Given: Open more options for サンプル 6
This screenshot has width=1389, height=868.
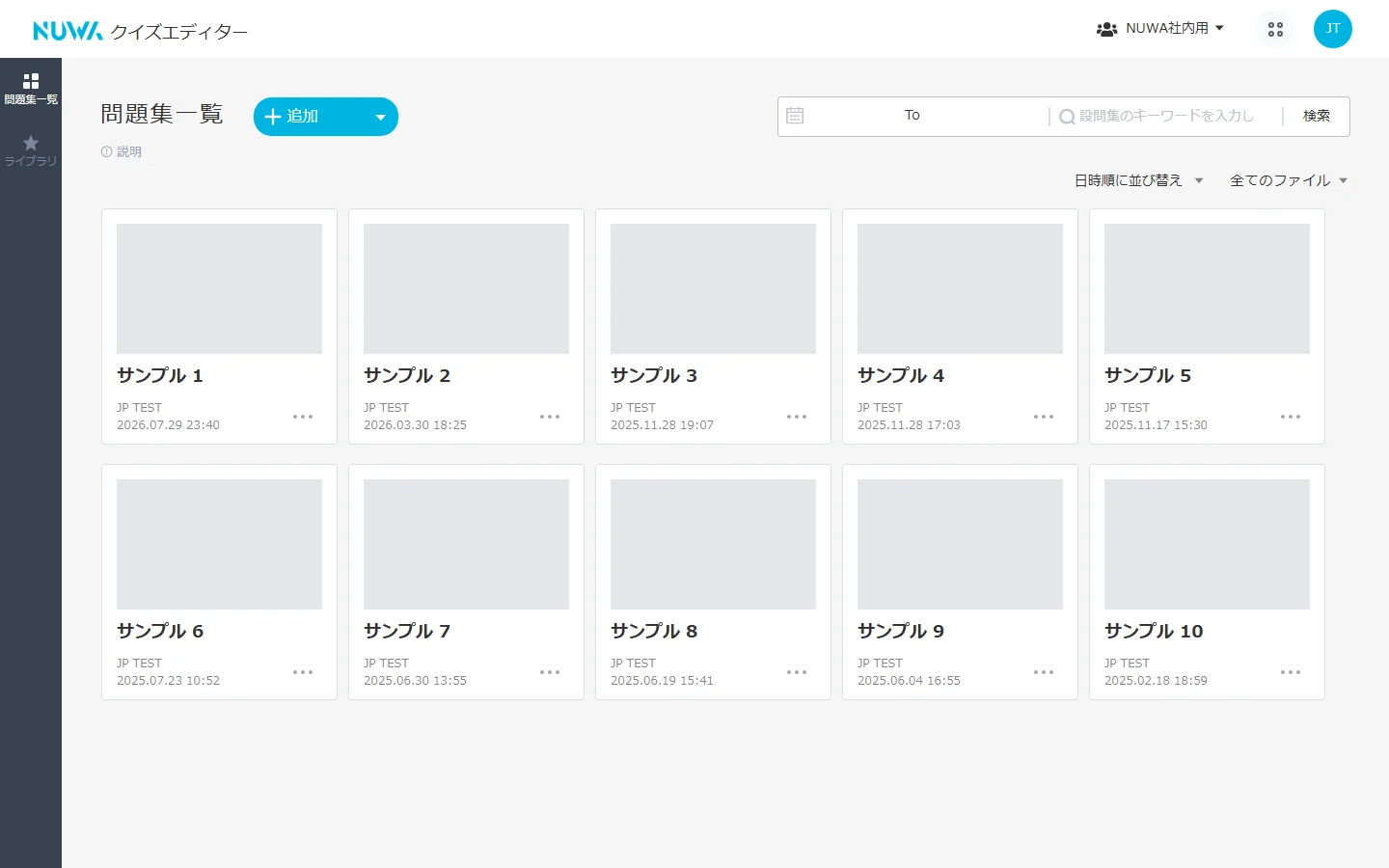Looking at the screenshot, I should 303,672.
